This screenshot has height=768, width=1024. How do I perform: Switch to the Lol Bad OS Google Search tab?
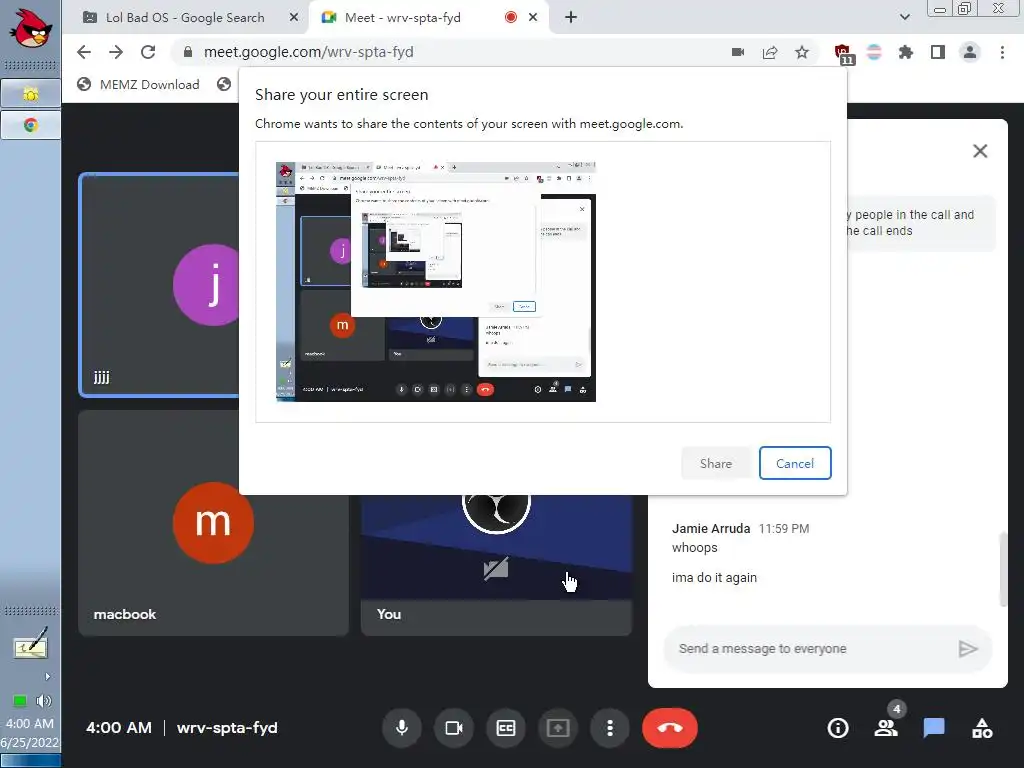point(185,18)
